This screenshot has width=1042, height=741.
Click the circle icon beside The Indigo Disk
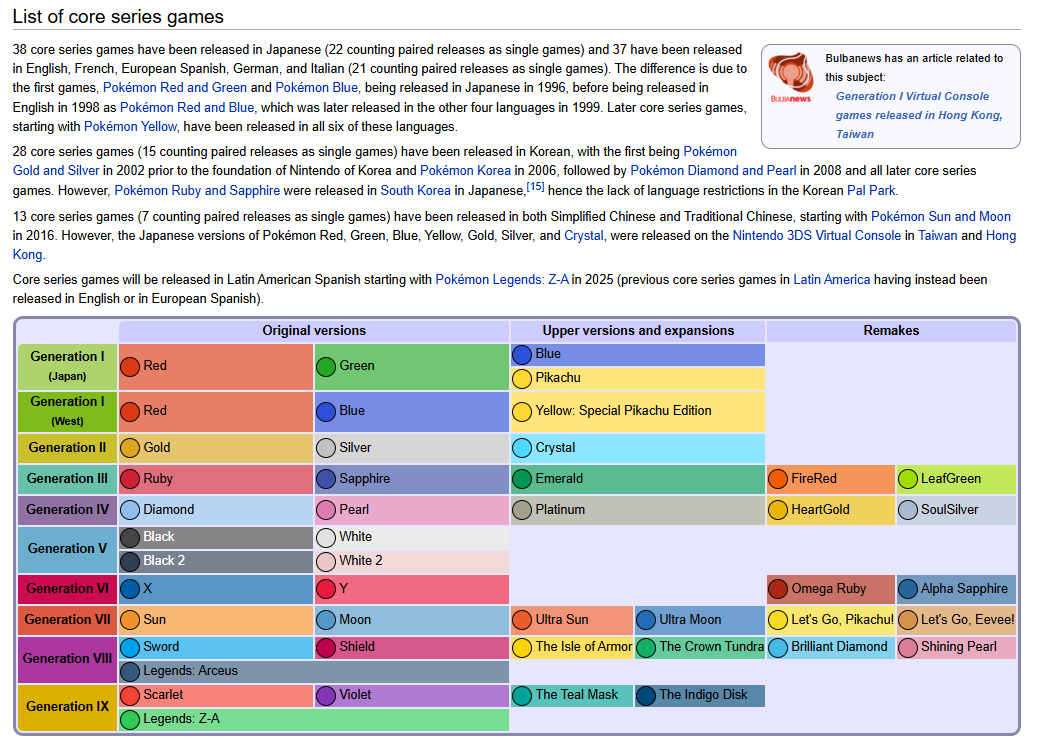coord(645,696)
